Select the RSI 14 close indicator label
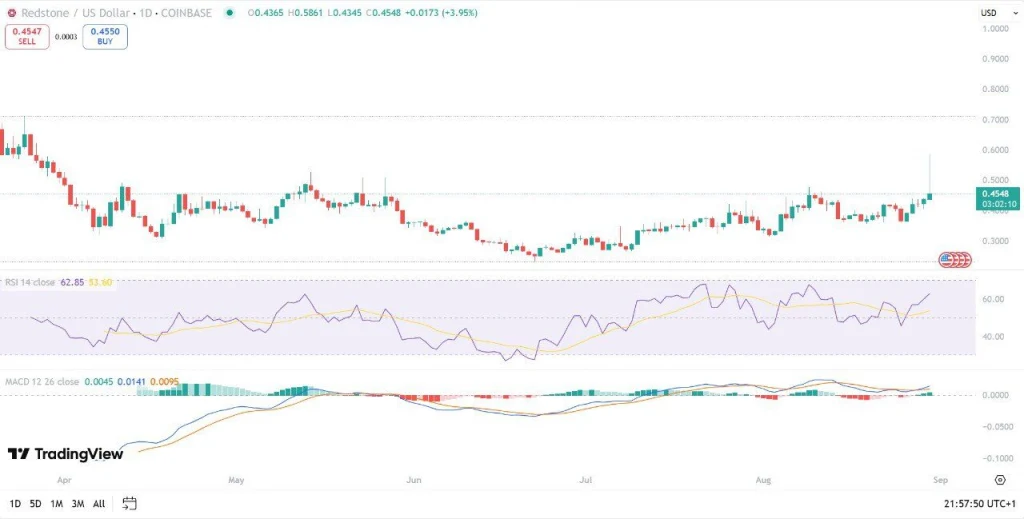 (x=31, y=282)
